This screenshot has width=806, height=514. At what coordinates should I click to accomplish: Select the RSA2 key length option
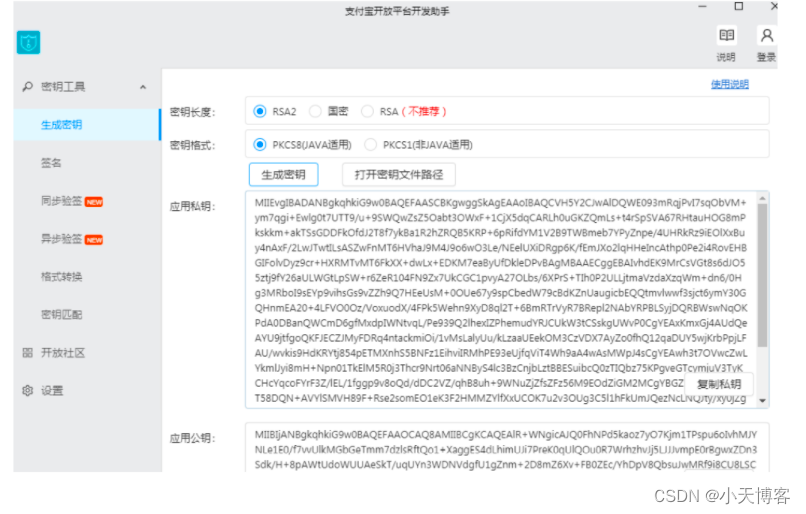[x=260, y=112]
